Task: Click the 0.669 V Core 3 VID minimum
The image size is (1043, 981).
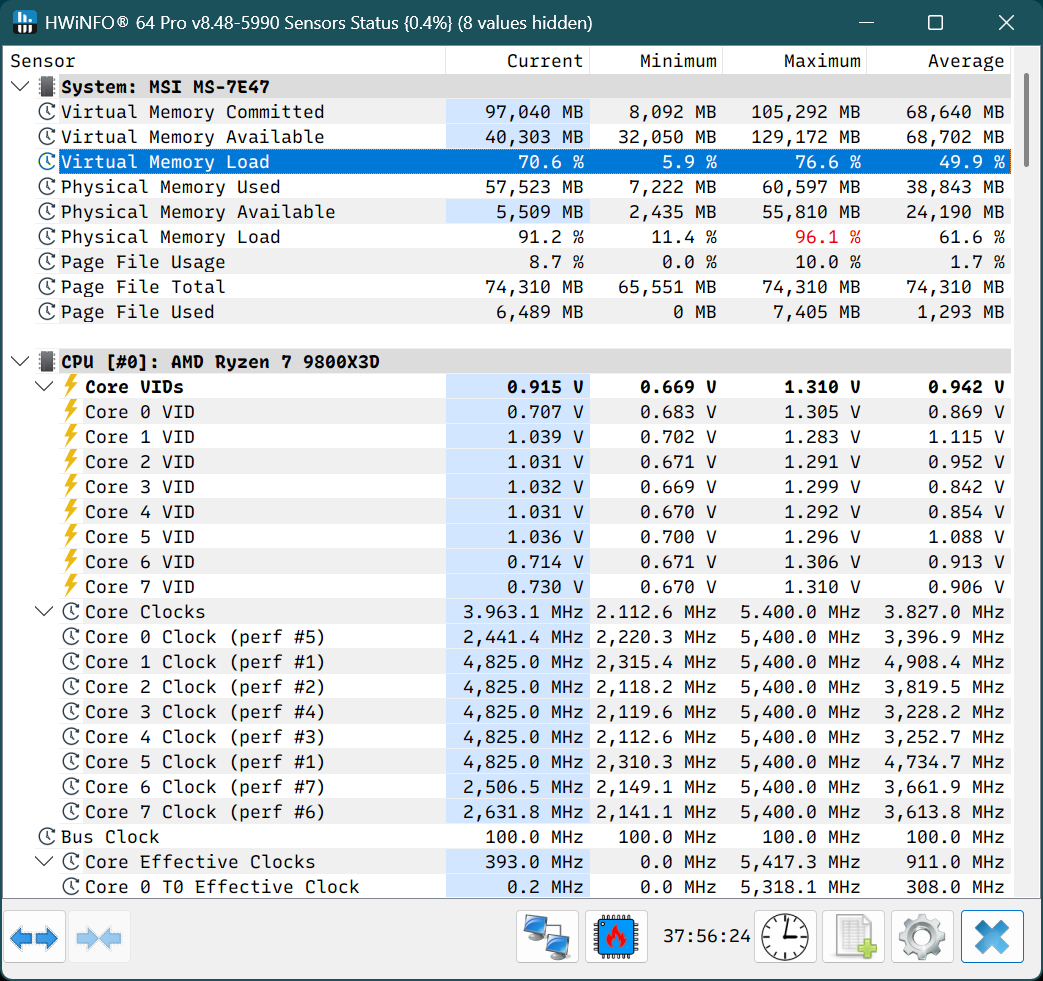Action: (x=678, y=487)
